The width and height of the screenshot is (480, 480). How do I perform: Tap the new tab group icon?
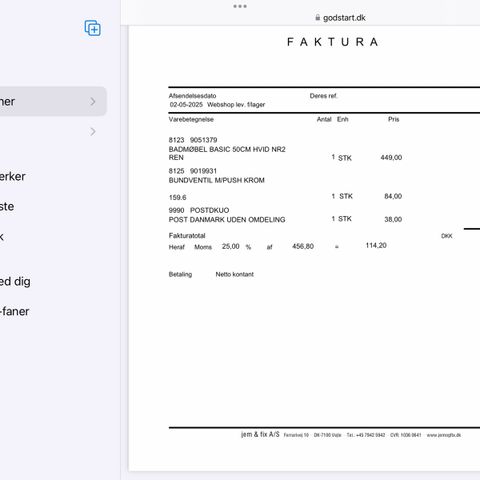pyautogui.click(x=93, y=28)
